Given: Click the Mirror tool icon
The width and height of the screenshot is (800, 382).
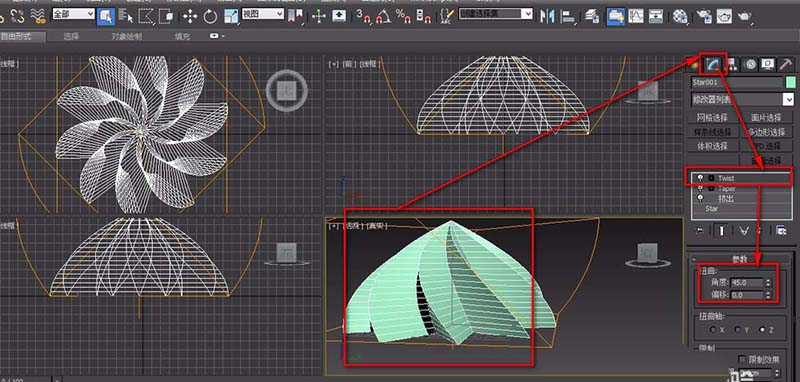Looking at the screenshot, I should click(547, 16).
